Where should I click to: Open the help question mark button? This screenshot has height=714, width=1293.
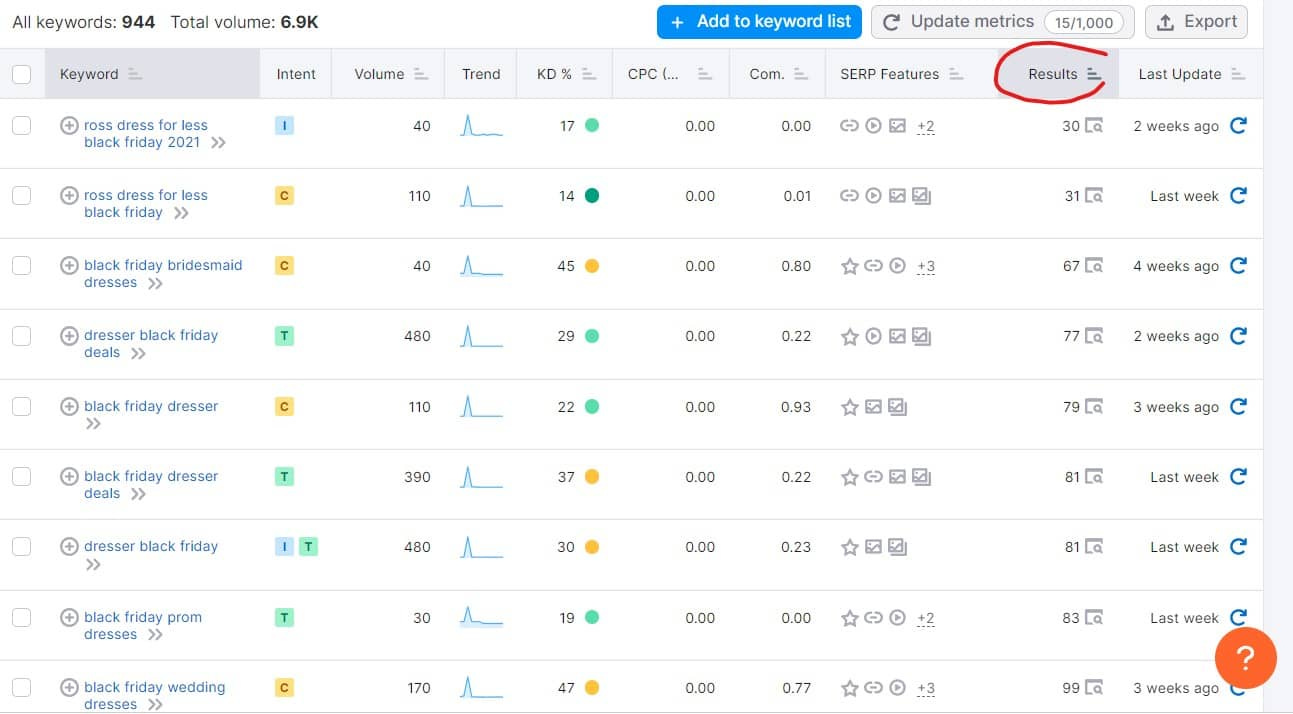pyautogui.click(x=1246, y=658)
